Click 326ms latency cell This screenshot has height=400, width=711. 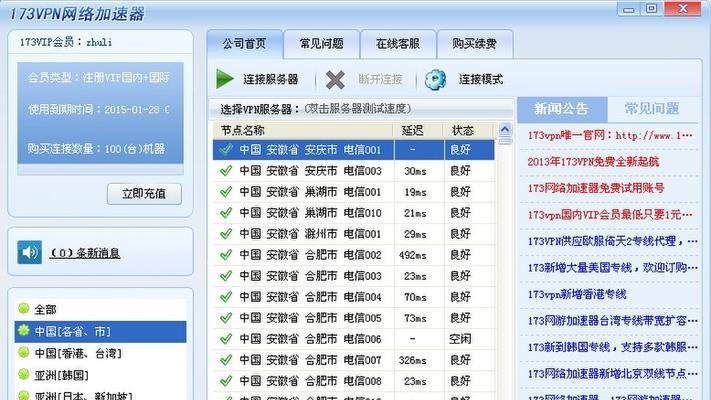coord(413,361)
